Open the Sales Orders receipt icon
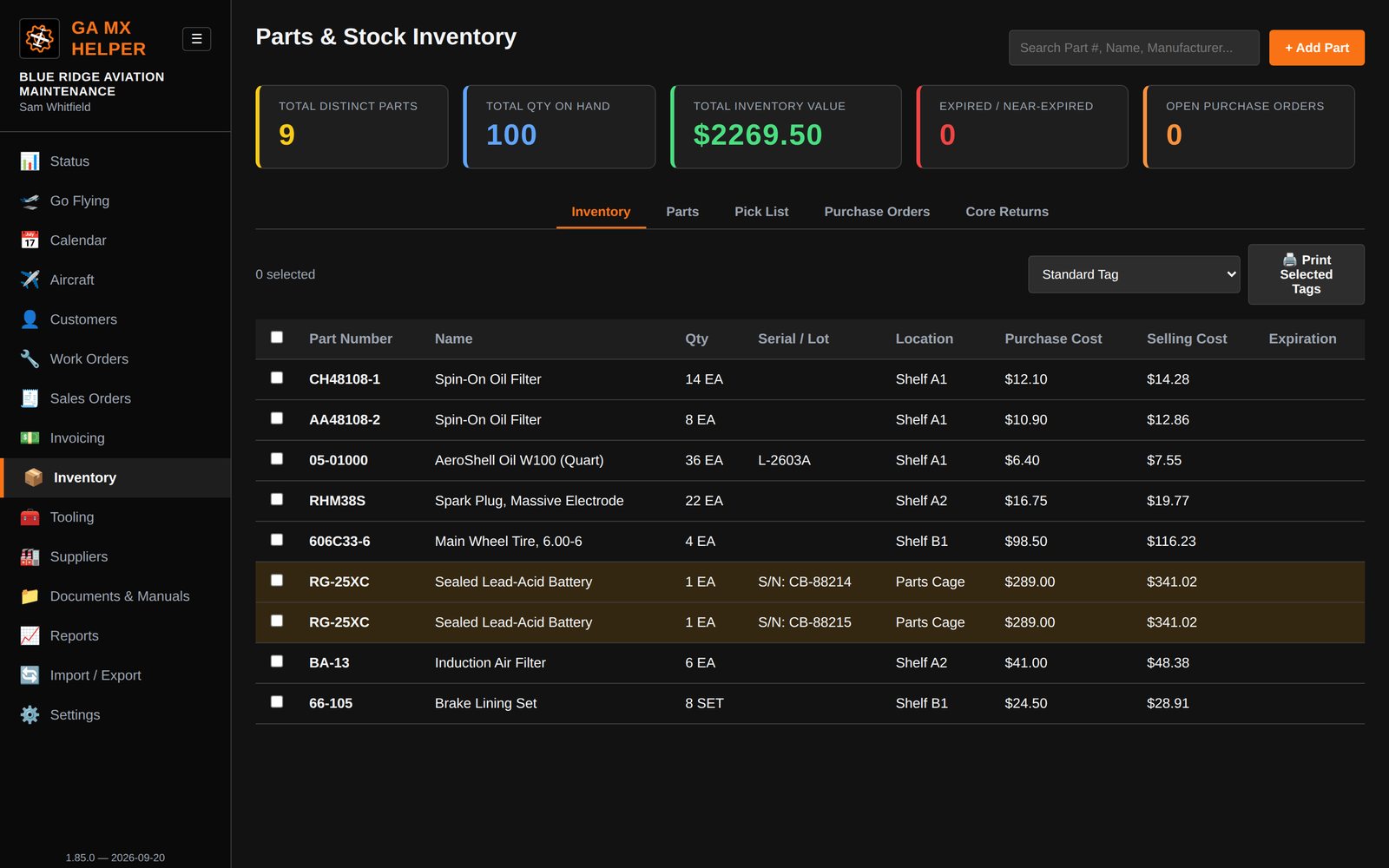The height and width of the screenshot is (868, 1389). 30,398
